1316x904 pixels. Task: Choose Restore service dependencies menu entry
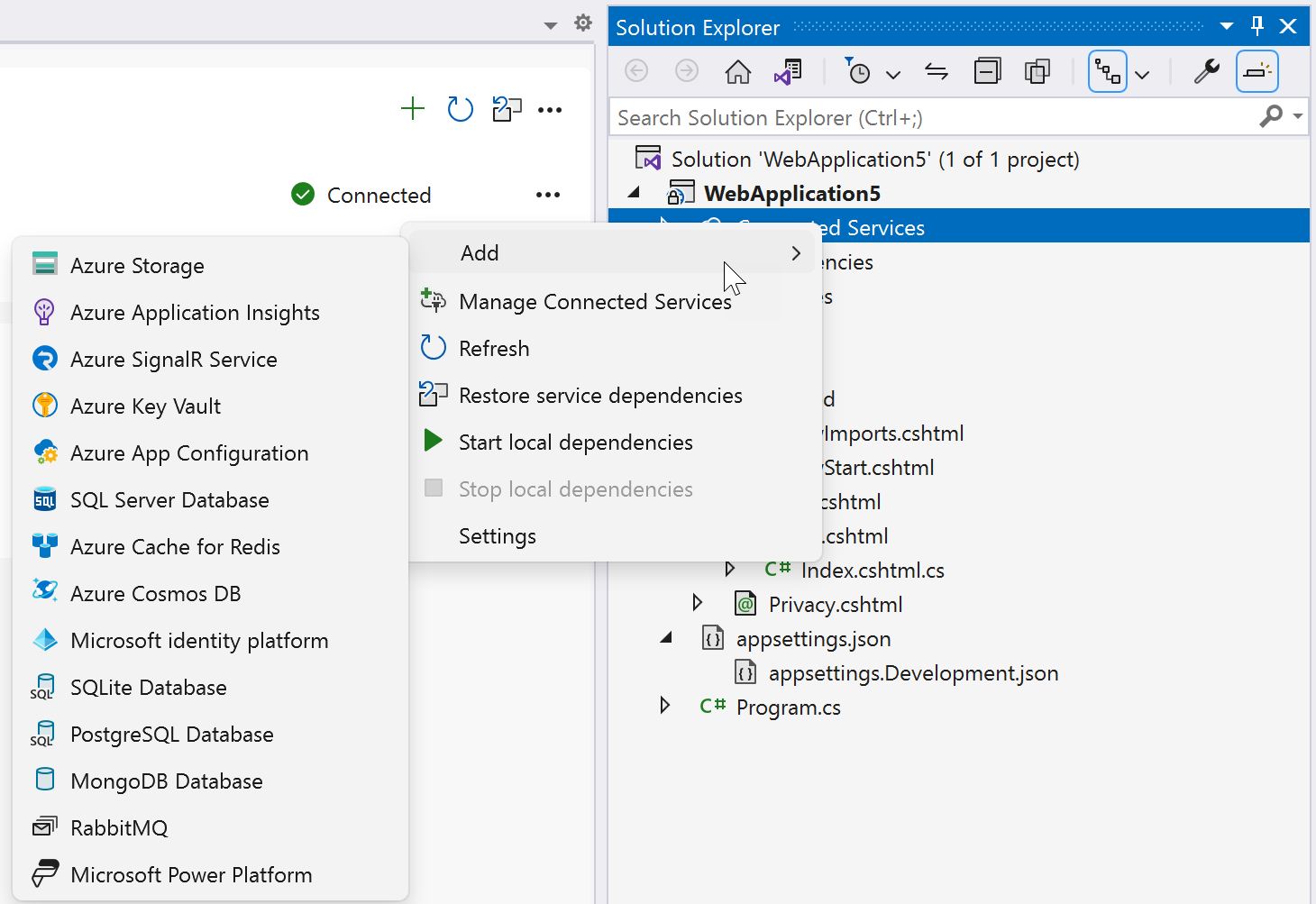coord(600,395)
